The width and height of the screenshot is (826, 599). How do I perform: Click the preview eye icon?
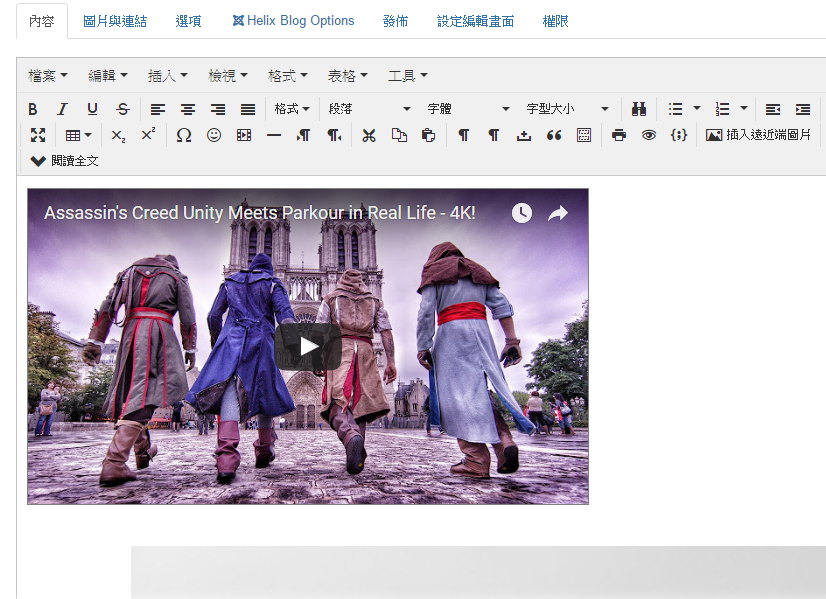pos(648,135)
